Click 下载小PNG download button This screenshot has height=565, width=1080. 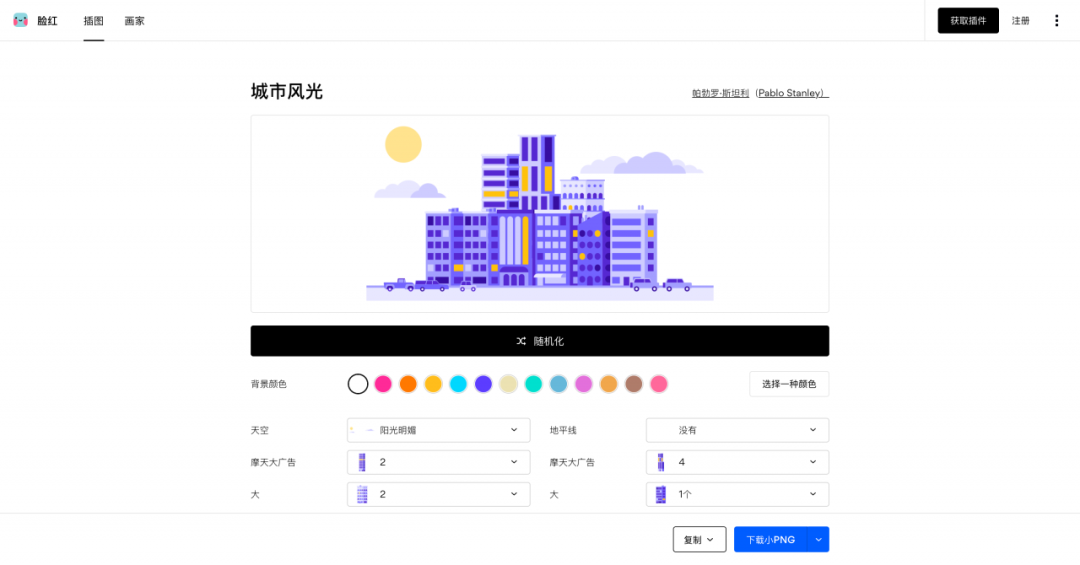771,540
